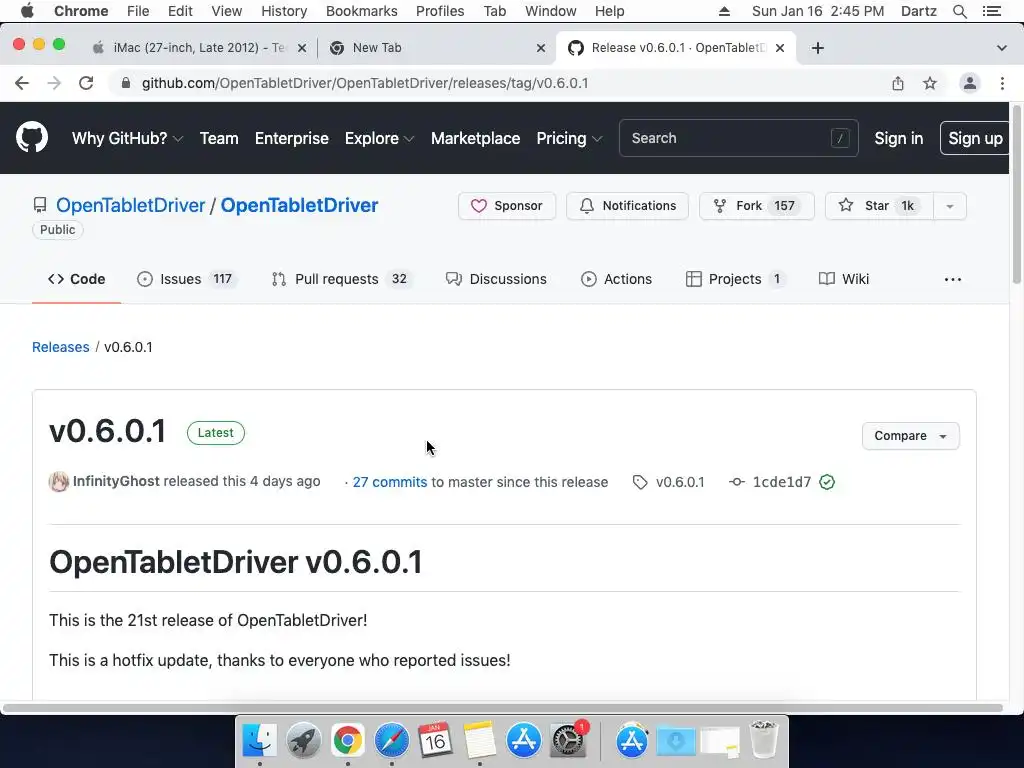Open the Chrome menu in the menu bar
The image size is (1024, 768).
tap(81, 11)
